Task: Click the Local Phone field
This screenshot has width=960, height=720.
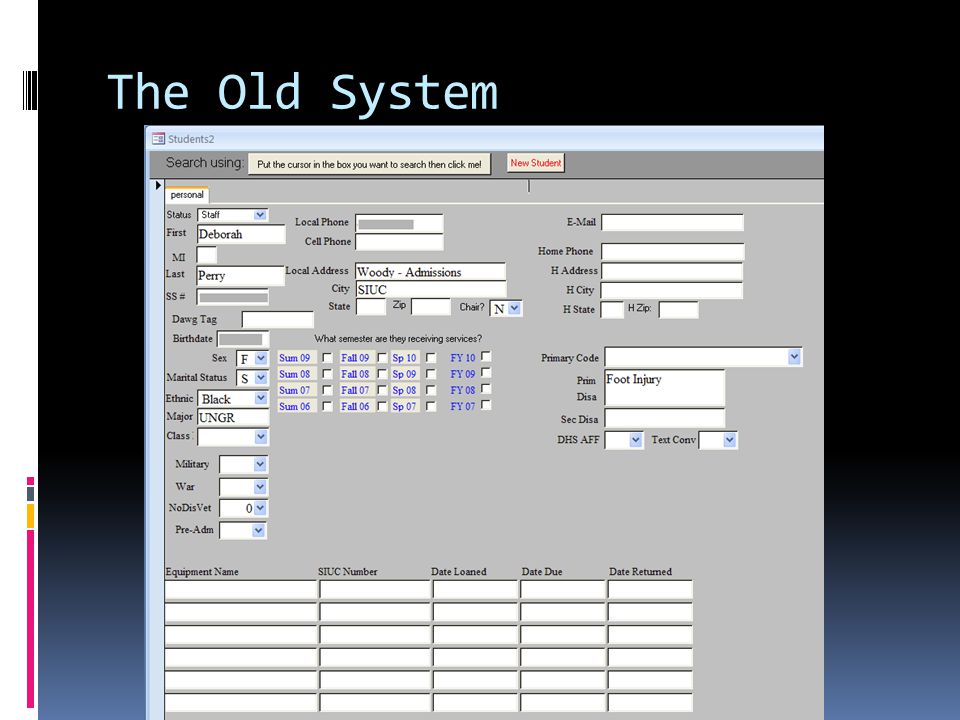Action: 399,223
